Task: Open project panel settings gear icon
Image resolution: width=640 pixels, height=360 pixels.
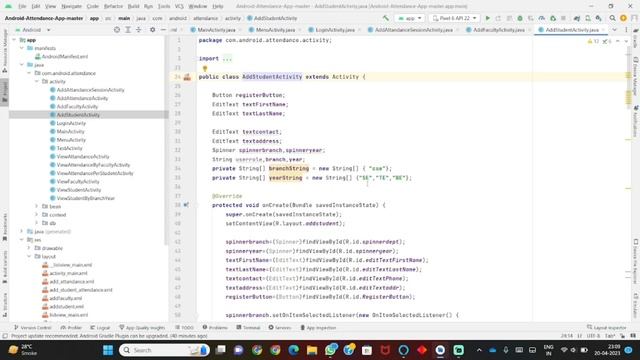Action: (x=152, y=30)
